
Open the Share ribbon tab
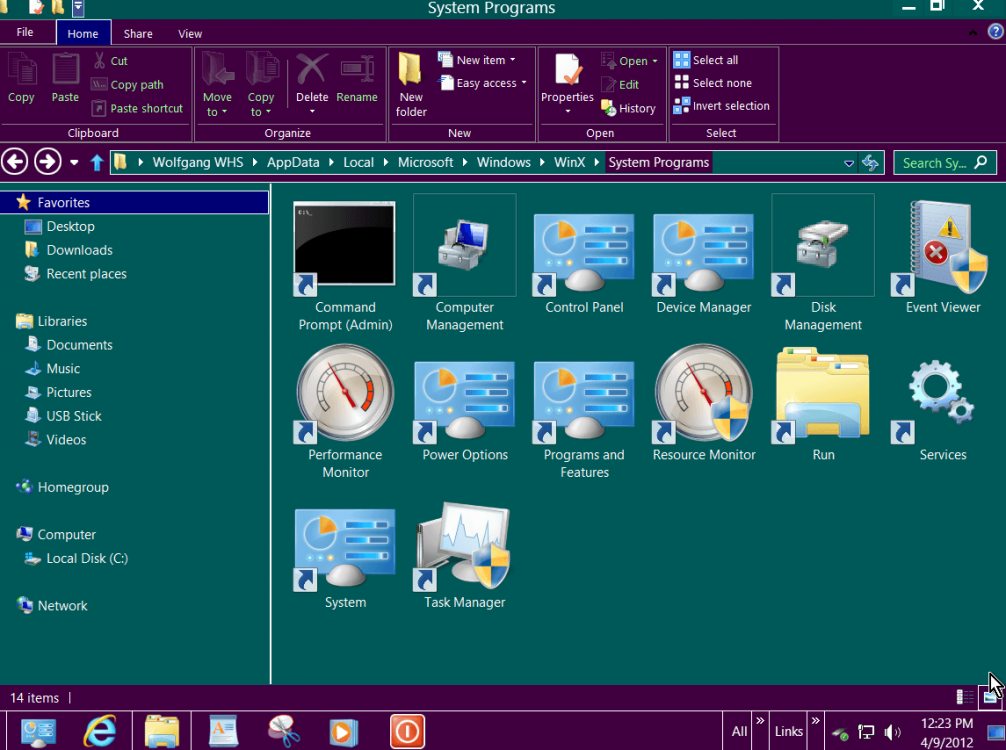tap(138, 33)
